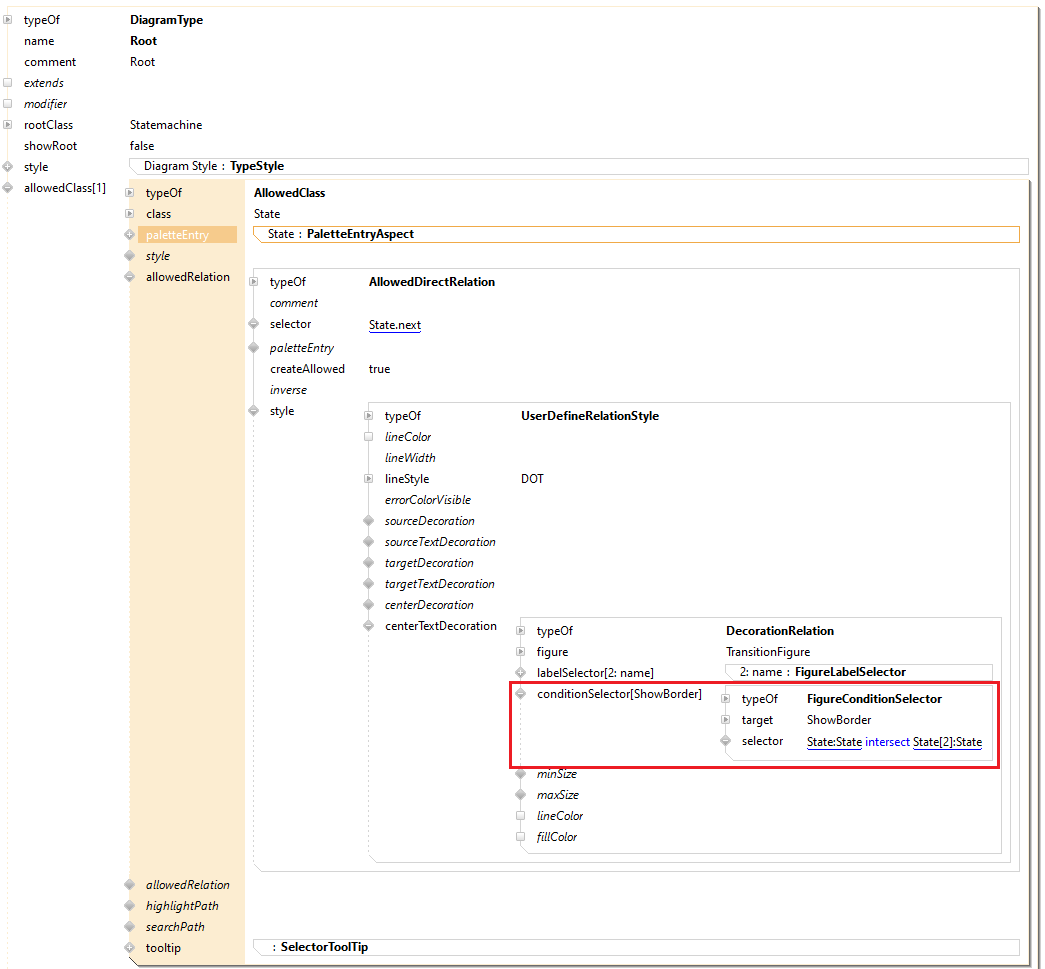Image resolution: width=1045 pixels, height=969 pixels.
Task: Click the intersect link in selector expression
Action: pyautogui.click(x=889, y=741)
